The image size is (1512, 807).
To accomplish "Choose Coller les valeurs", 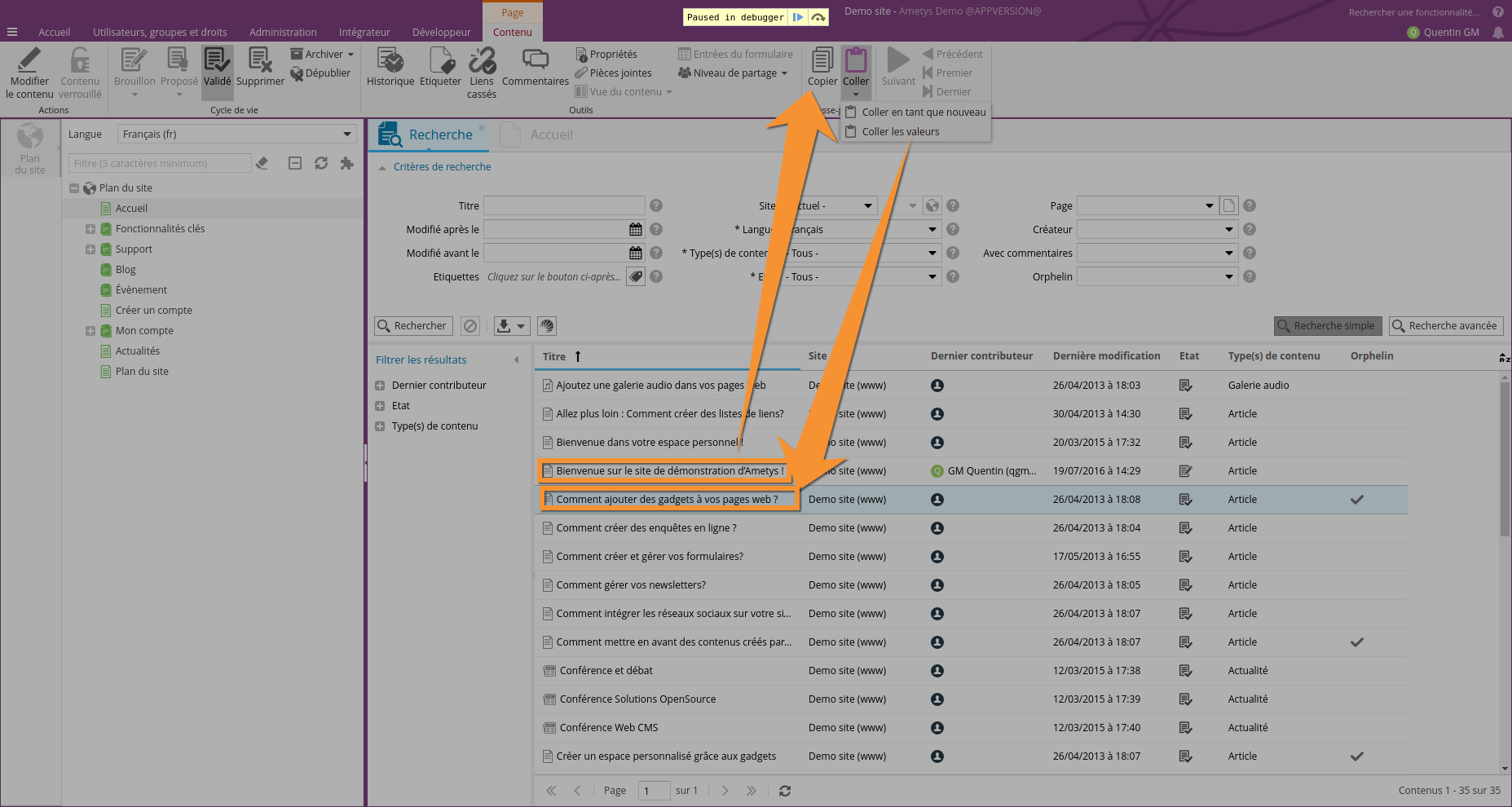I will pos(916,132).
